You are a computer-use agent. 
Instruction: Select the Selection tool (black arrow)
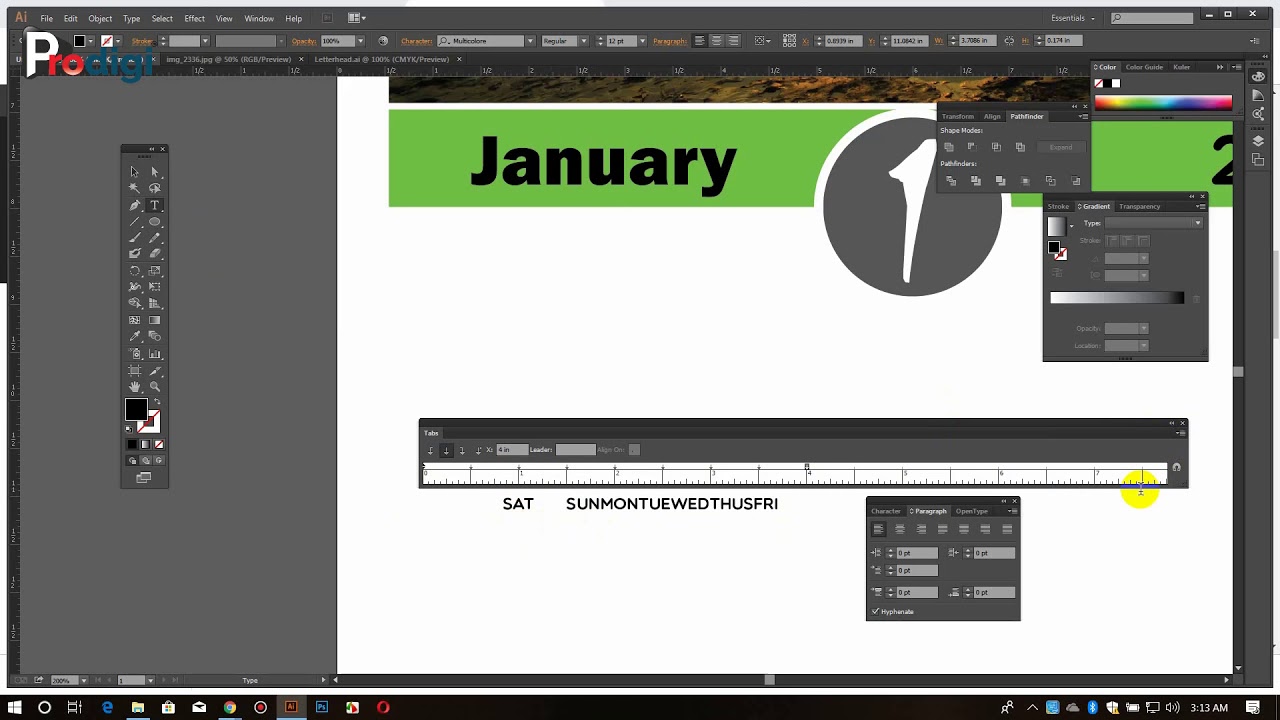135,171
